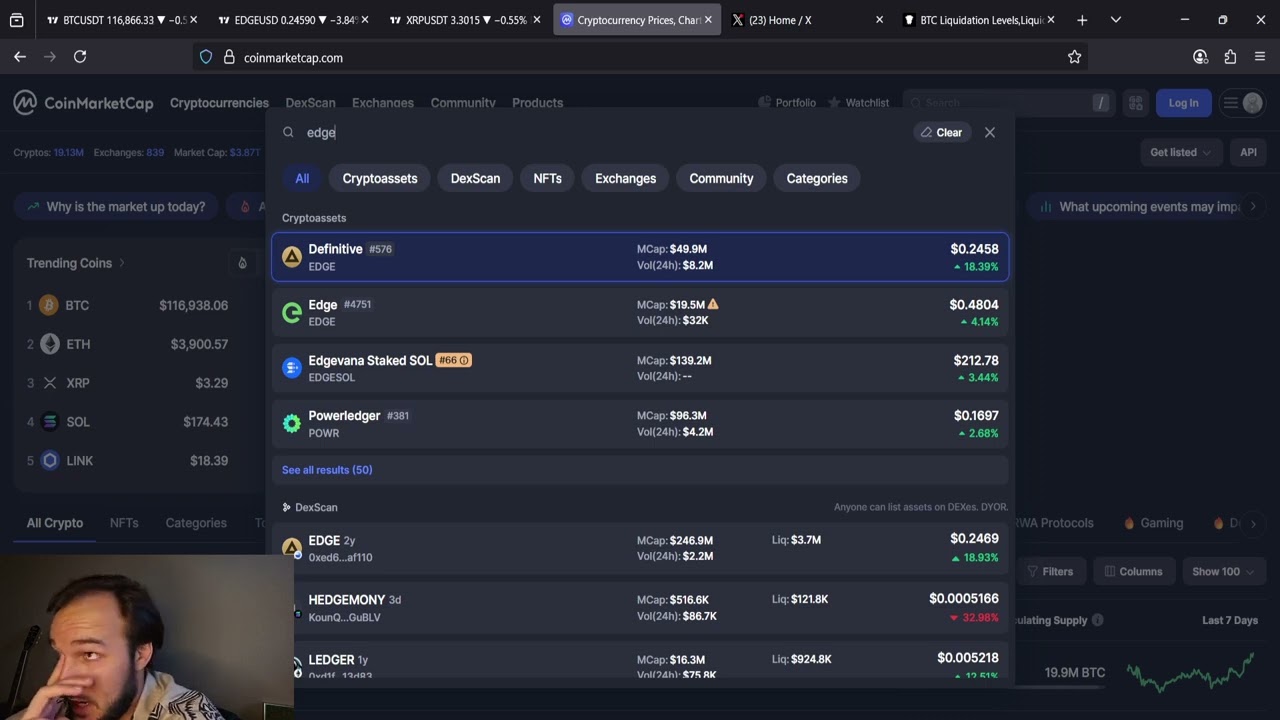
Task: Click the Solana icon in Trending Coins
Action: (49, 422)
